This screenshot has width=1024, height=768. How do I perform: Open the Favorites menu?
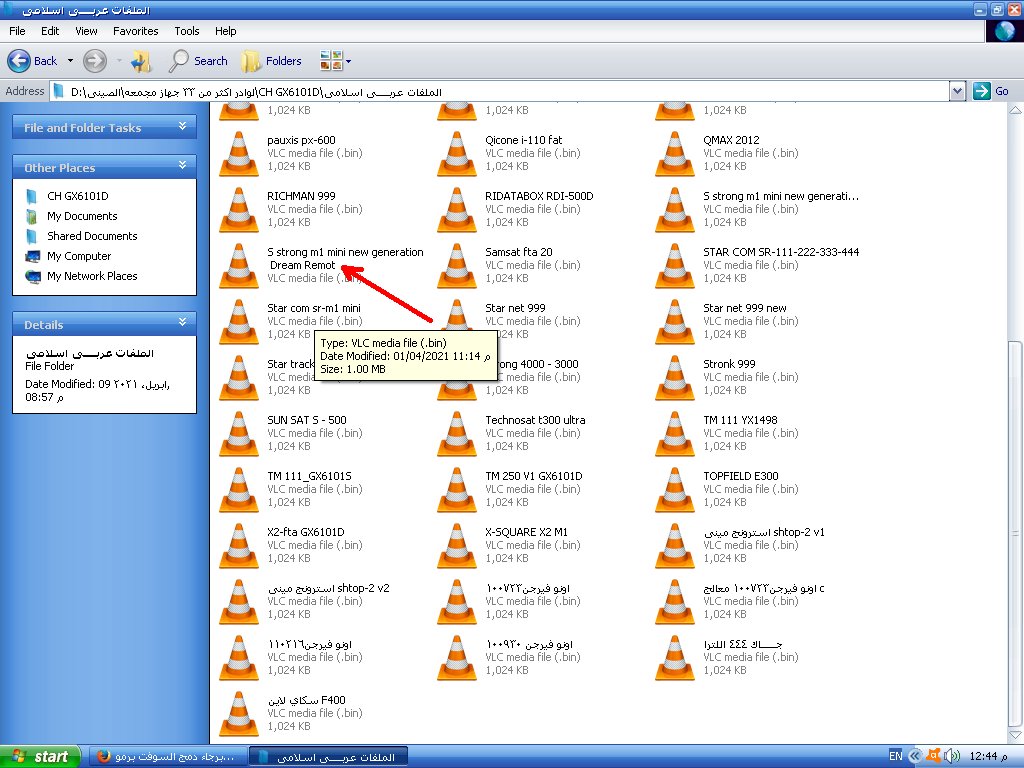pos(136,31)
